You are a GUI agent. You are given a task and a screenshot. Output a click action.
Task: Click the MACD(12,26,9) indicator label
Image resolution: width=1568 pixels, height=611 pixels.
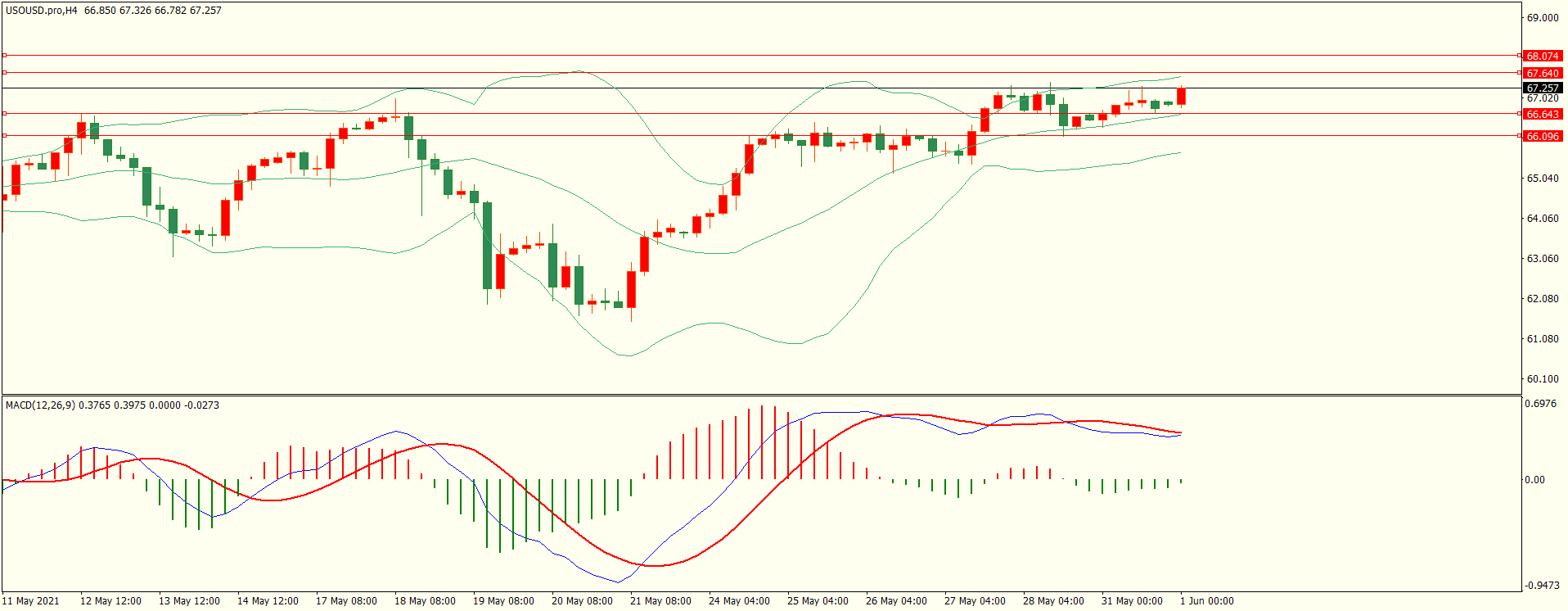click(x=41, y=405)
